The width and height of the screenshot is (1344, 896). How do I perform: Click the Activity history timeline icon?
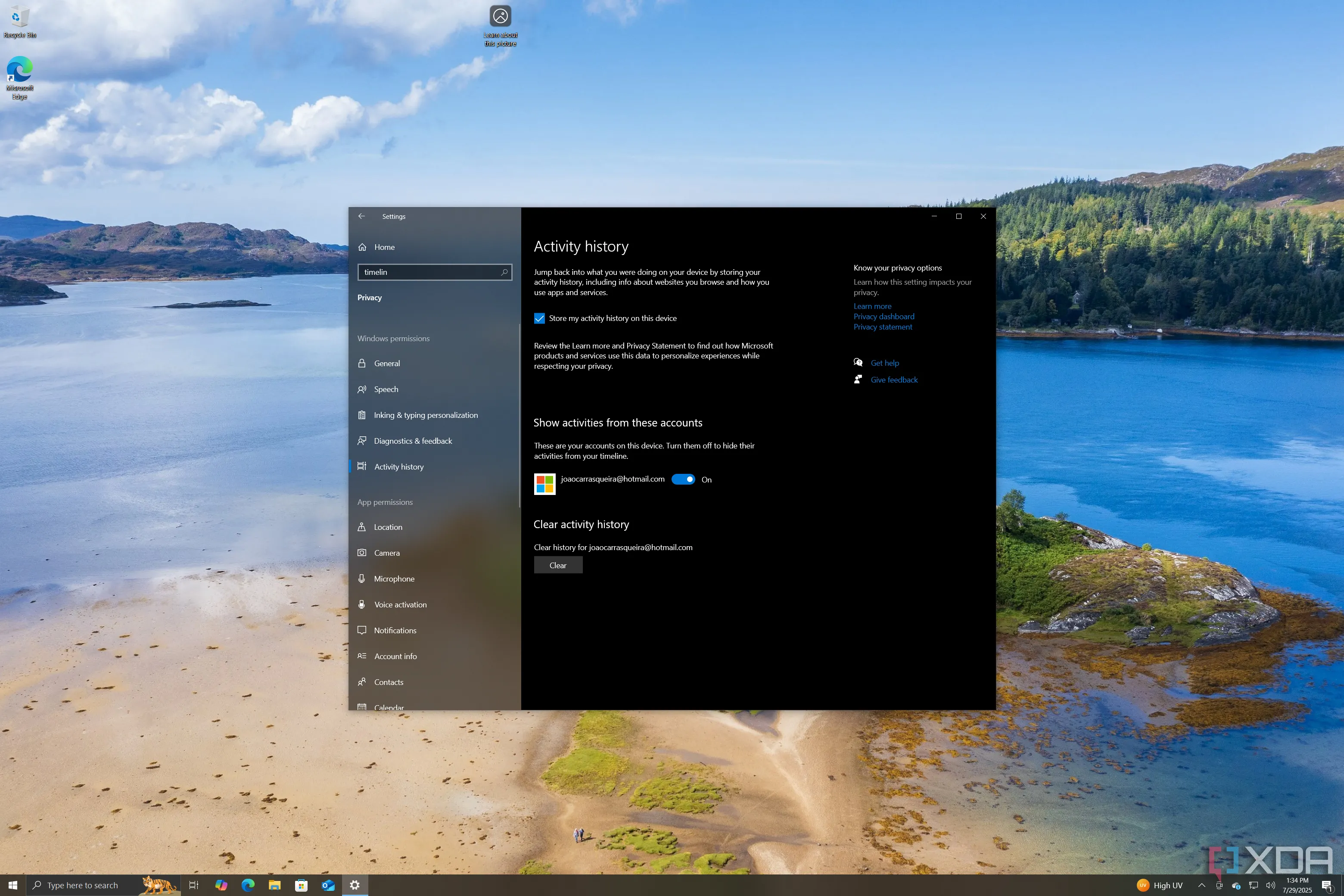362,466
